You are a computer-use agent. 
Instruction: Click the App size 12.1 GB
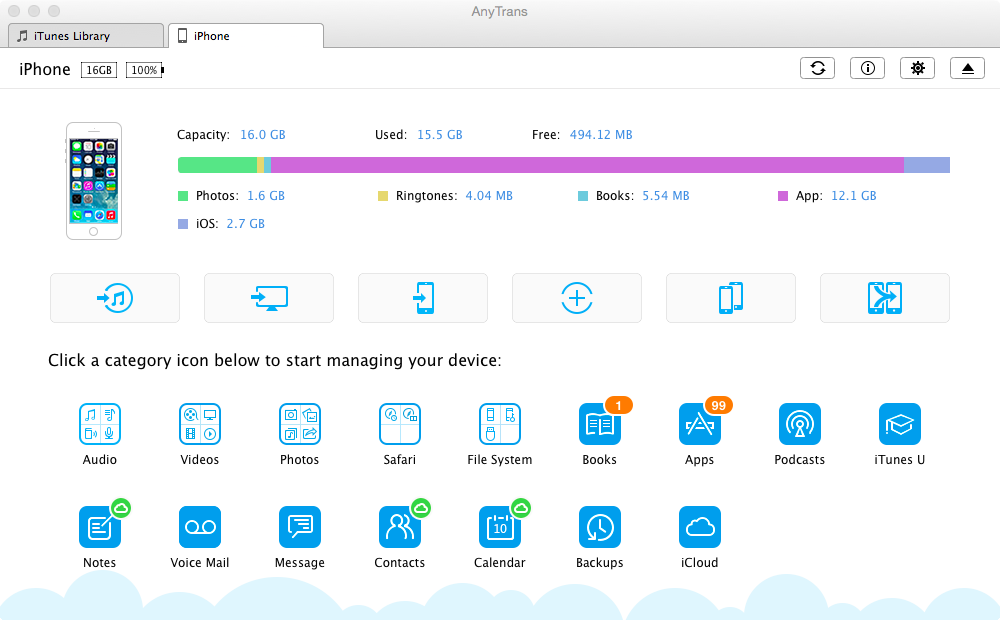[854, 196]
